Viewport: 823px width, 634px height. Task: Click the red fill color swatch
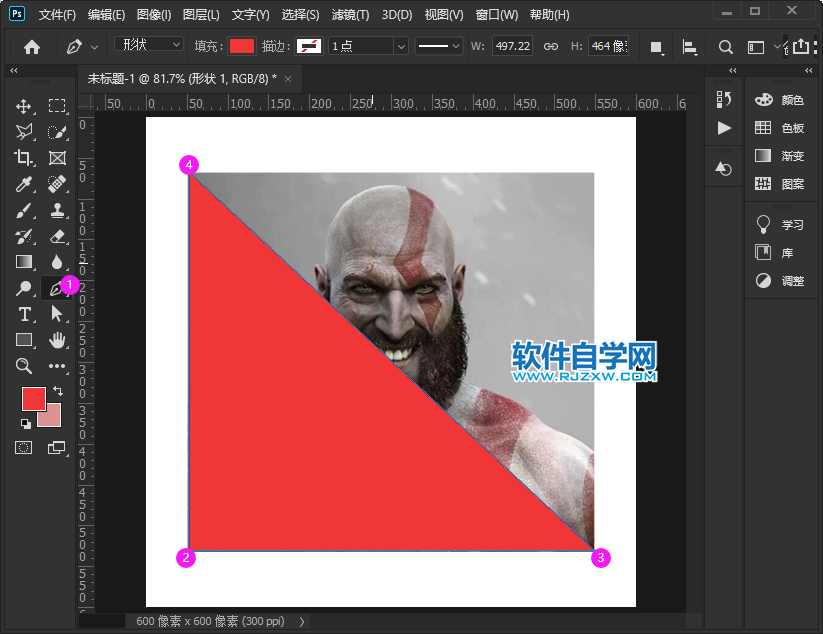click(242, 47)
